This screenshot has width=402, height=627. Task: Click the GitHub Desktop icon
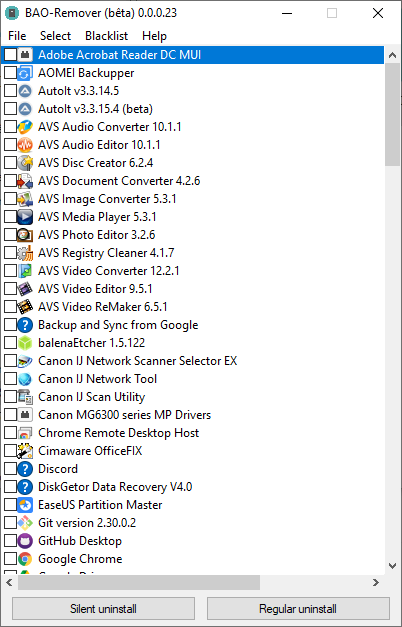pos(25,541)
